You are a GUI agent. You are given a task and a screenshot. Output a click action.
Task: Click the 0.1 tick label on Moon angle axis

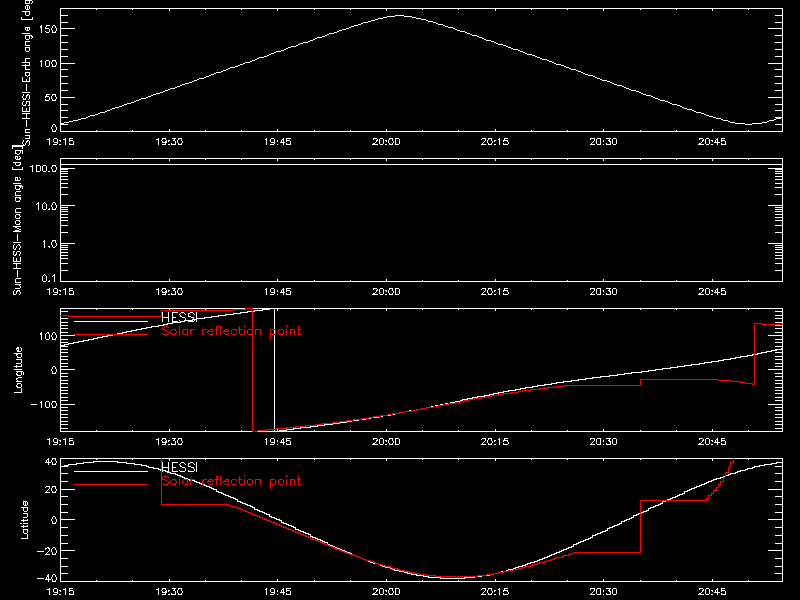click(x=49, y=278)
